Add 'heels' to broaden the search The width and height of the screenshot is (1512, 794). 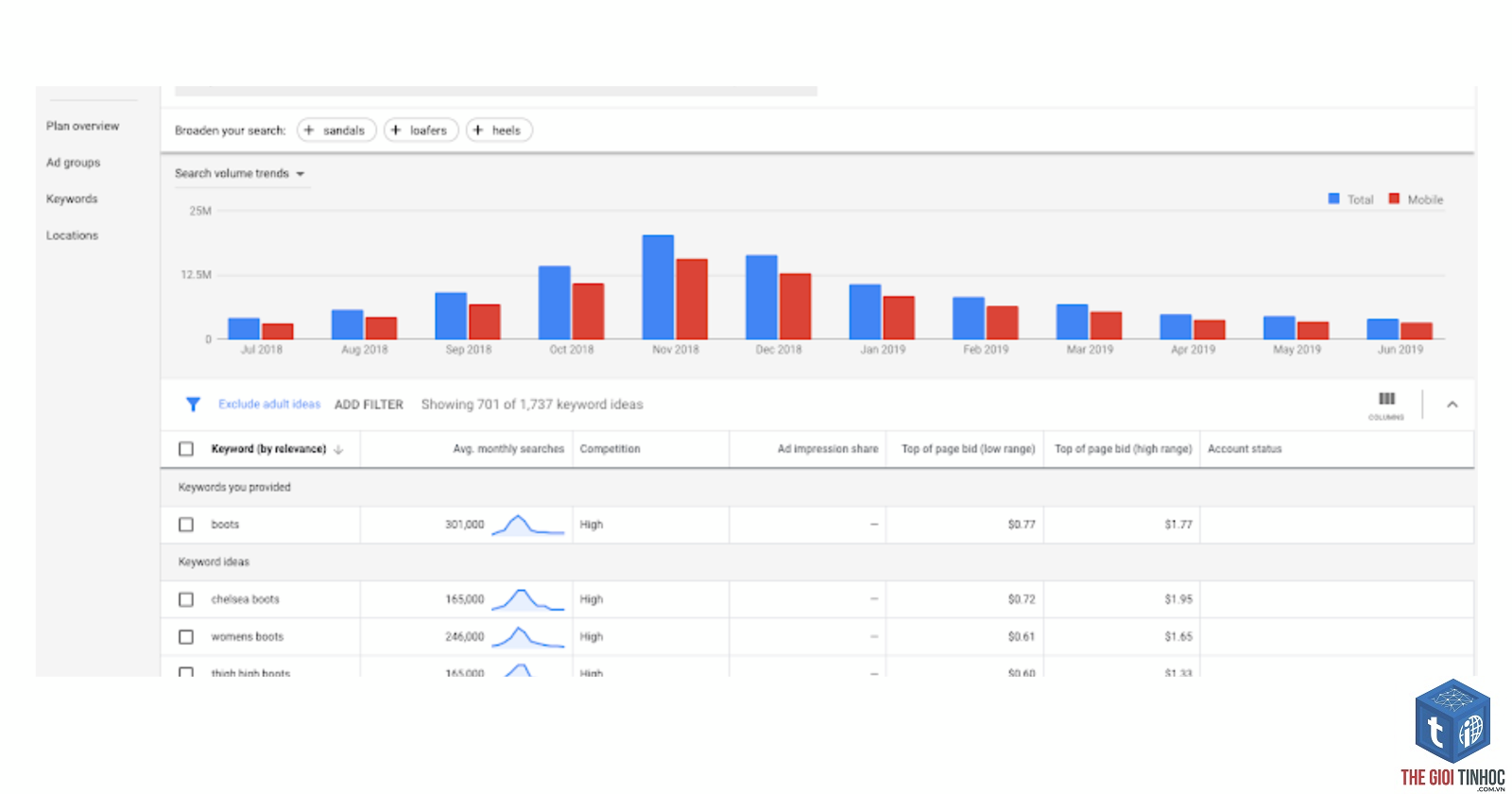click(499, 130)
